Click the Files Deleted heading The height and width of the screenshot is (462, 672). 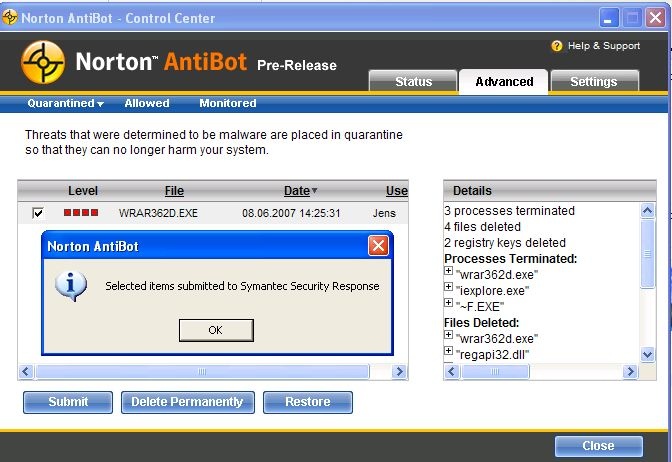pos(481,322)
